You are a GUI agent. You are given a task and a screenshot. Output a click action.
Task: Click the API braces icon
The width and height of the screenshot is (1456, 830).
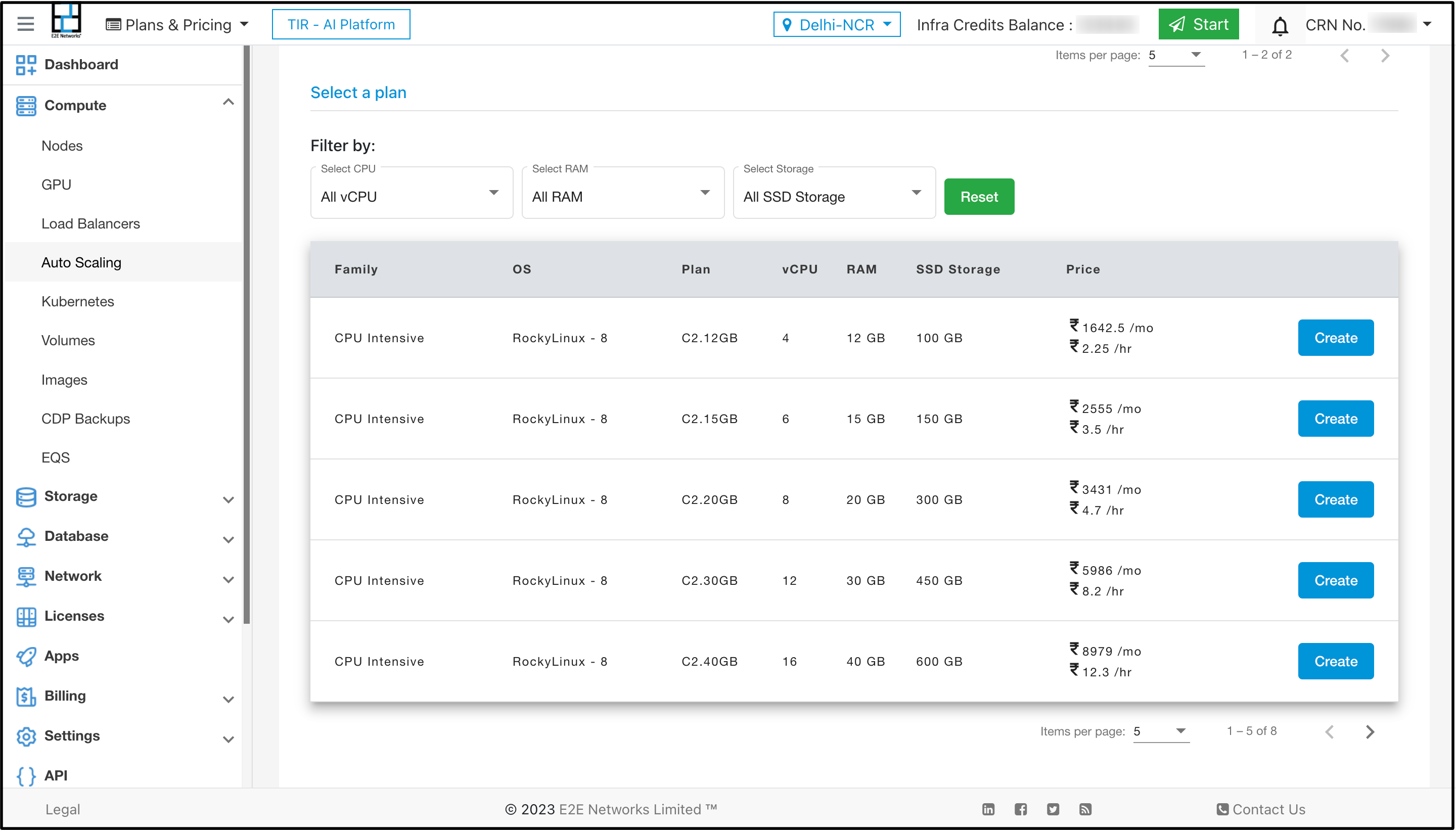click(26, 776)
